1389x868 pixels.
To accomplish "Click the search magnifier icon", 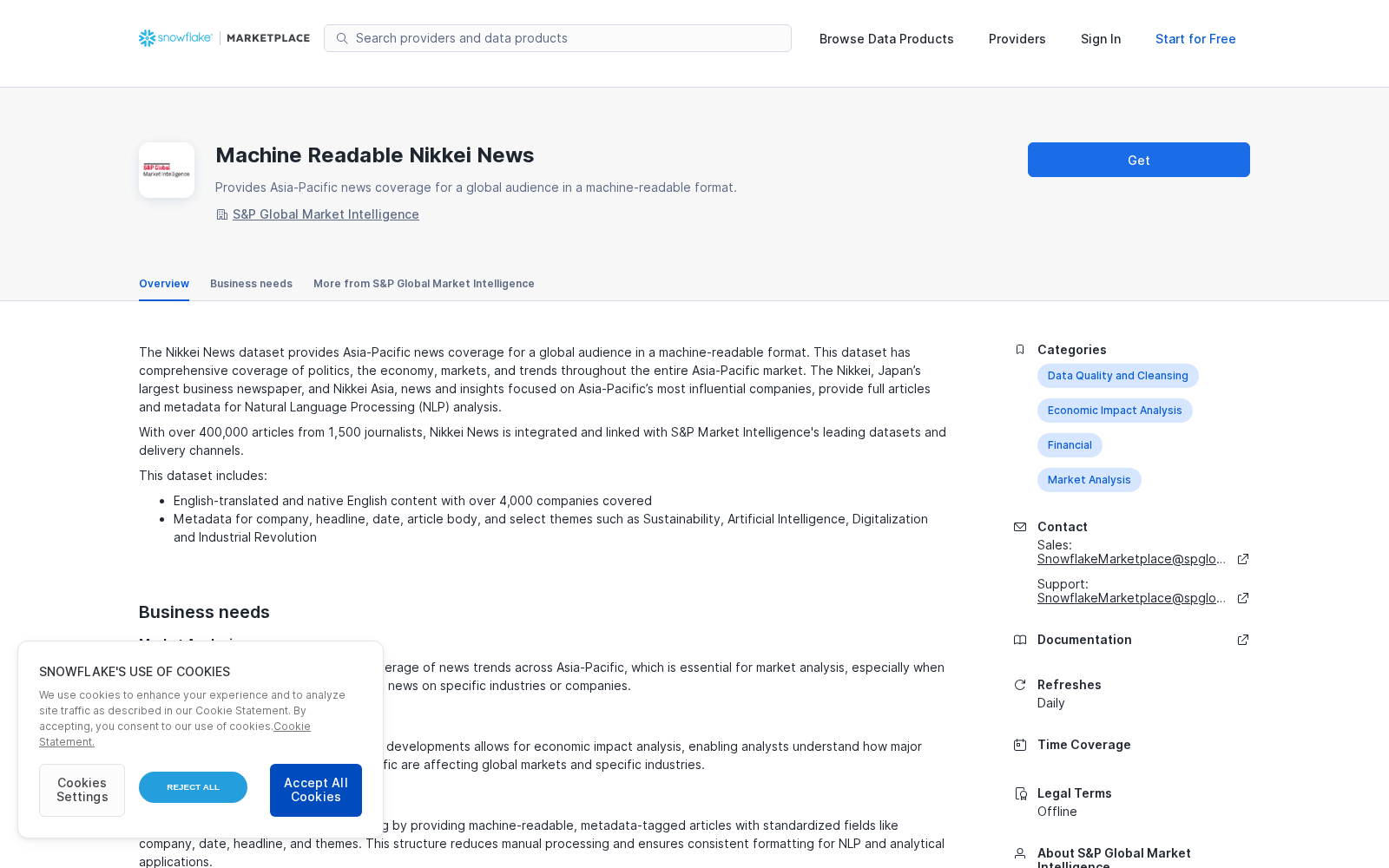I will pyautogui.click(x=342, y=38).
